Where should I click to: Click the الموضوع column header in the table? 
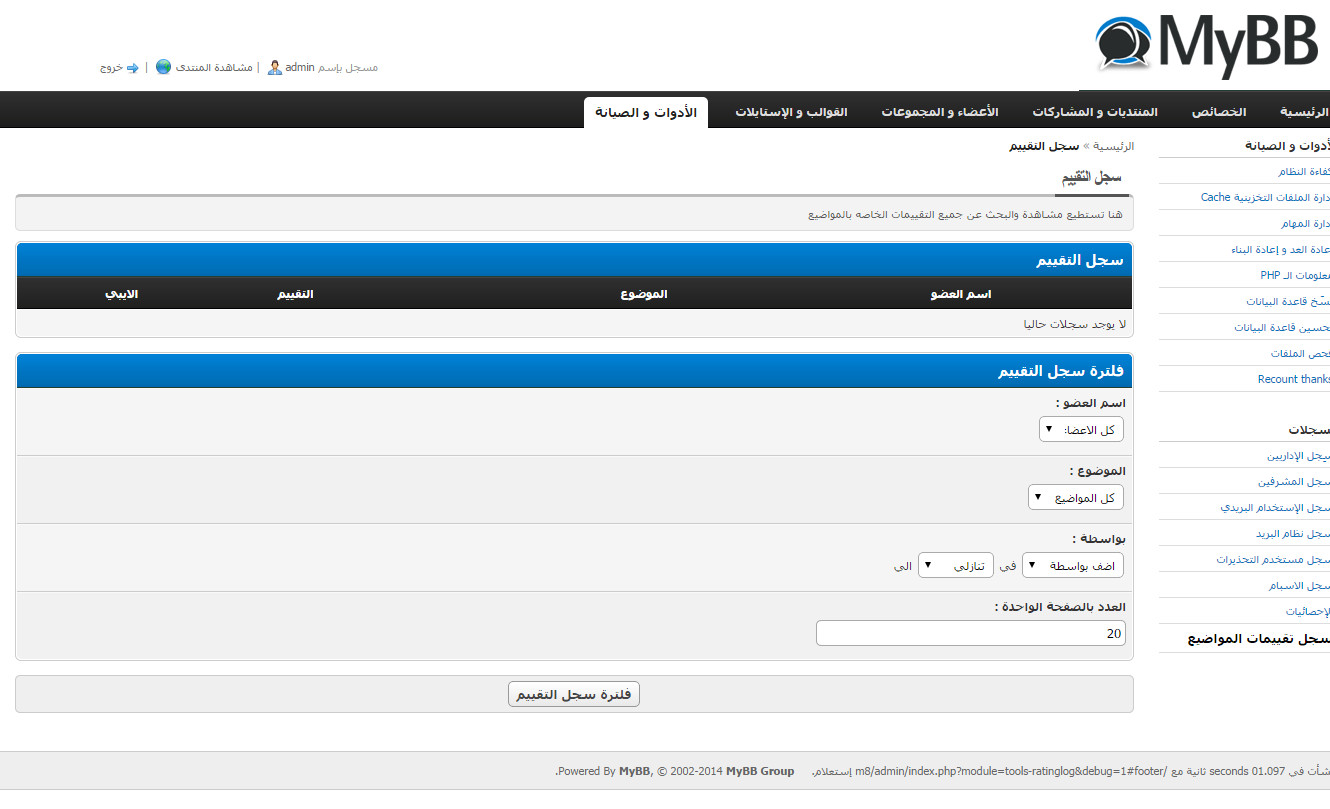[644, 294]
